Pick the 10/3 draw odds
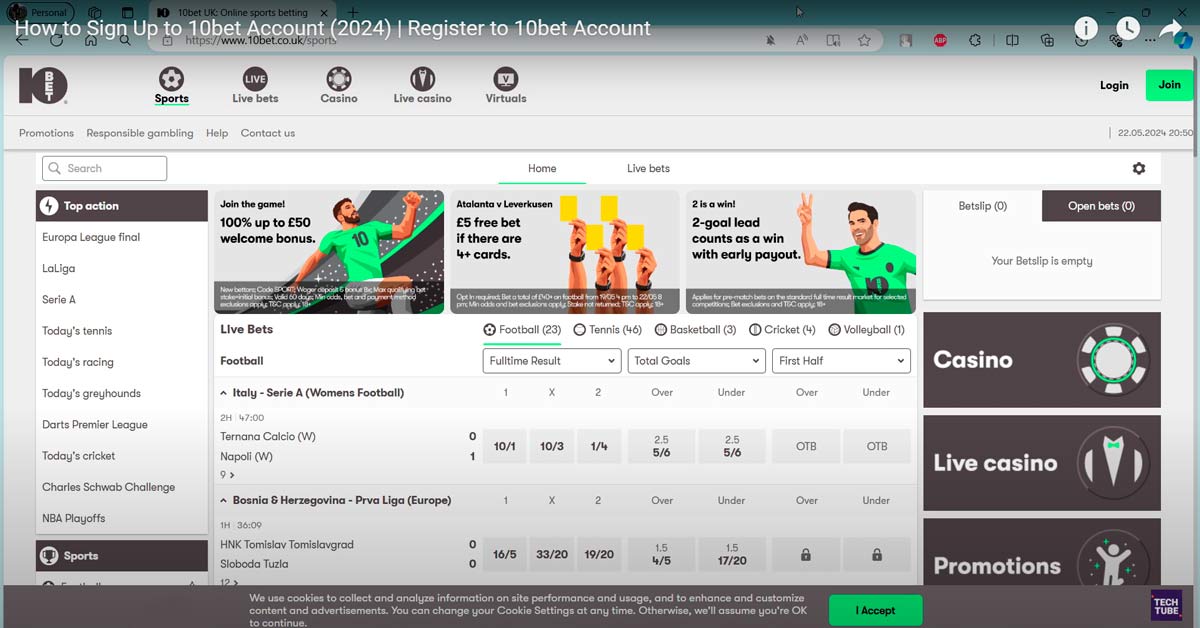Viewport: 1200px width, 628px height. tap(552, 446)
